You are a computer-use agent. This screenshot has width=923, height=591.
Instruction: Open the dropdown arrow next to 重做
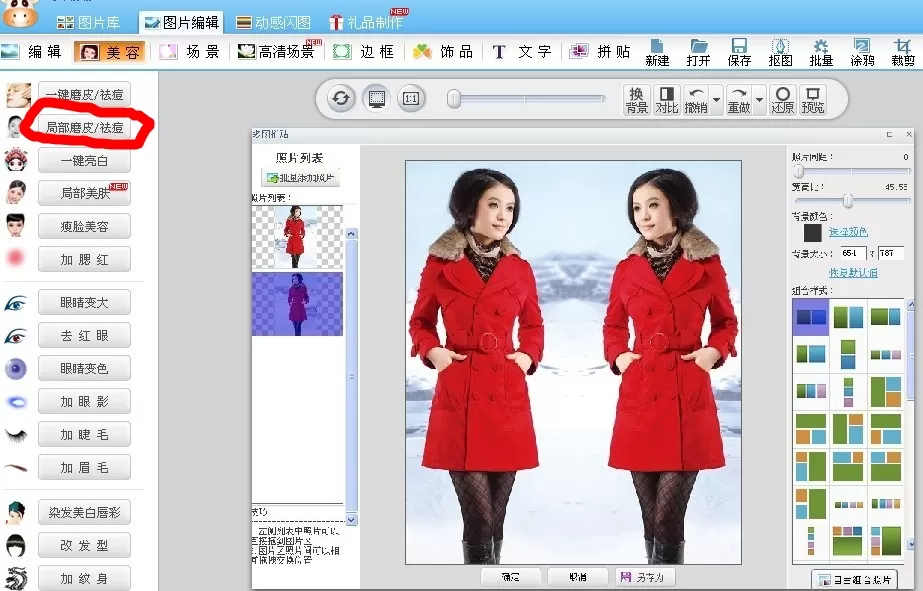(759, 99)
